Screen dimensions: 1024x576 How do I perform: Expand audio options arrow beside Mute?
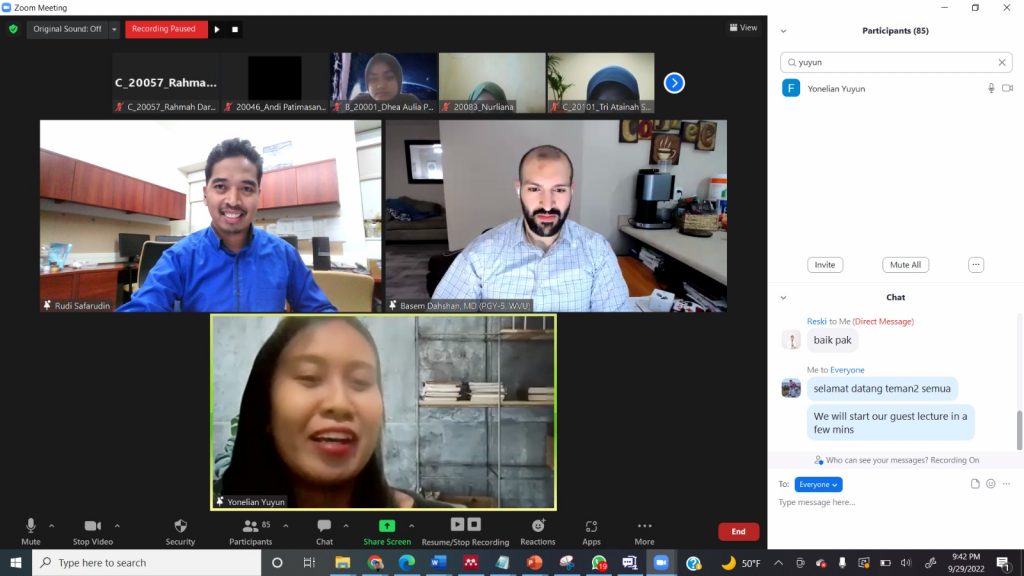coord(52,525)
